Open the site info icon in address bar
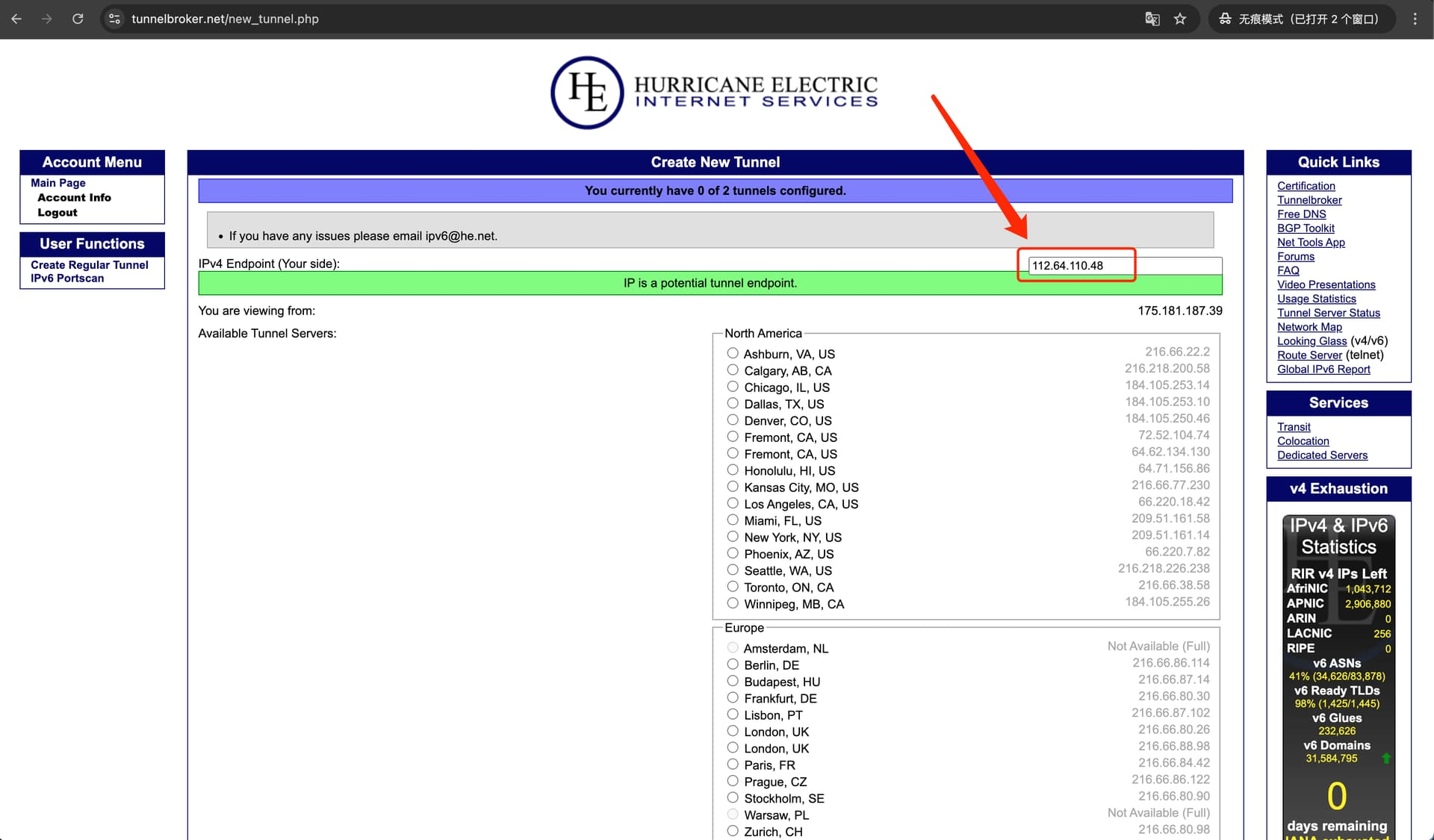 (x=114, y=19)
